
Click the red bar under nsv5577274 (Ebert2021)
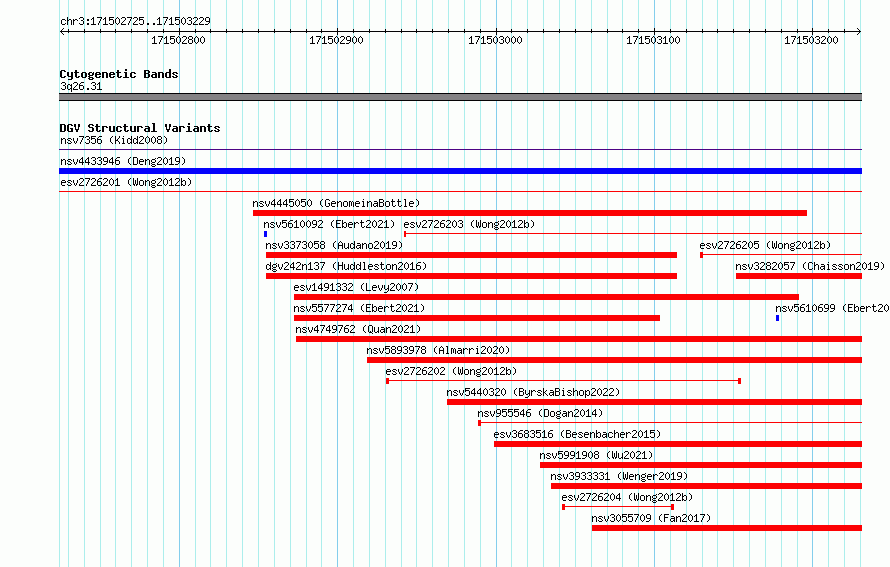click(477, 318)
